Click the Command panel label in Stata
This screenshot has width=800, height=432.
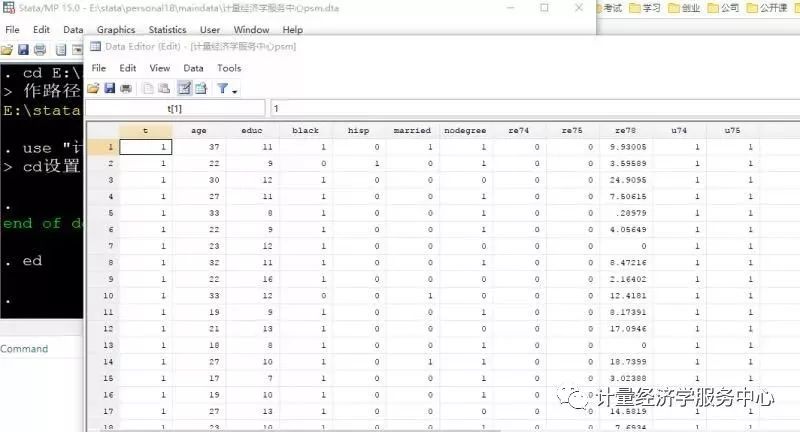click(24, 349)
